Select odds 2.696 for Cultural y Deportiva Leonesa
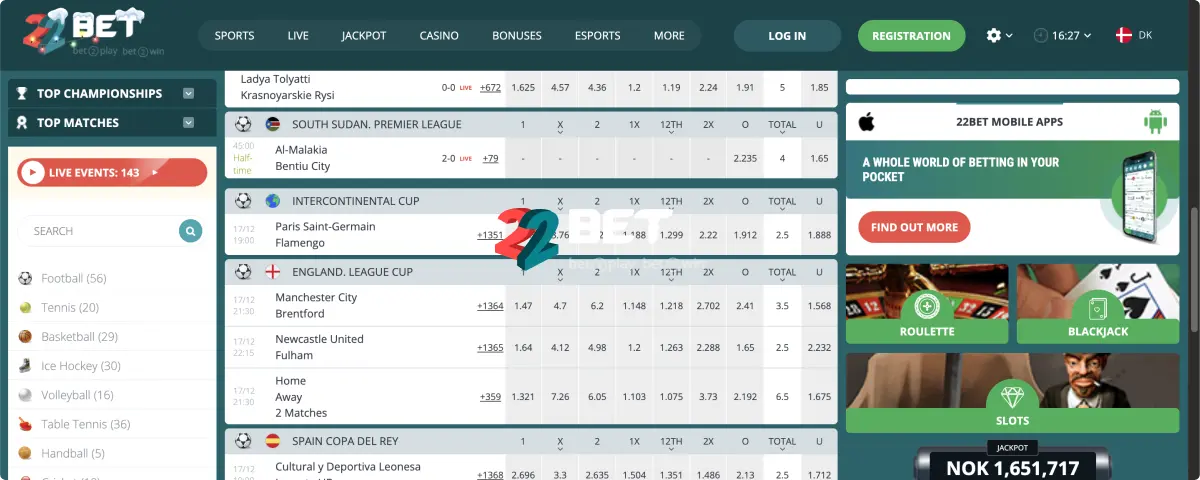This screenshot has width=1200, height=480. pyautogui.click(x=523, y=474)
